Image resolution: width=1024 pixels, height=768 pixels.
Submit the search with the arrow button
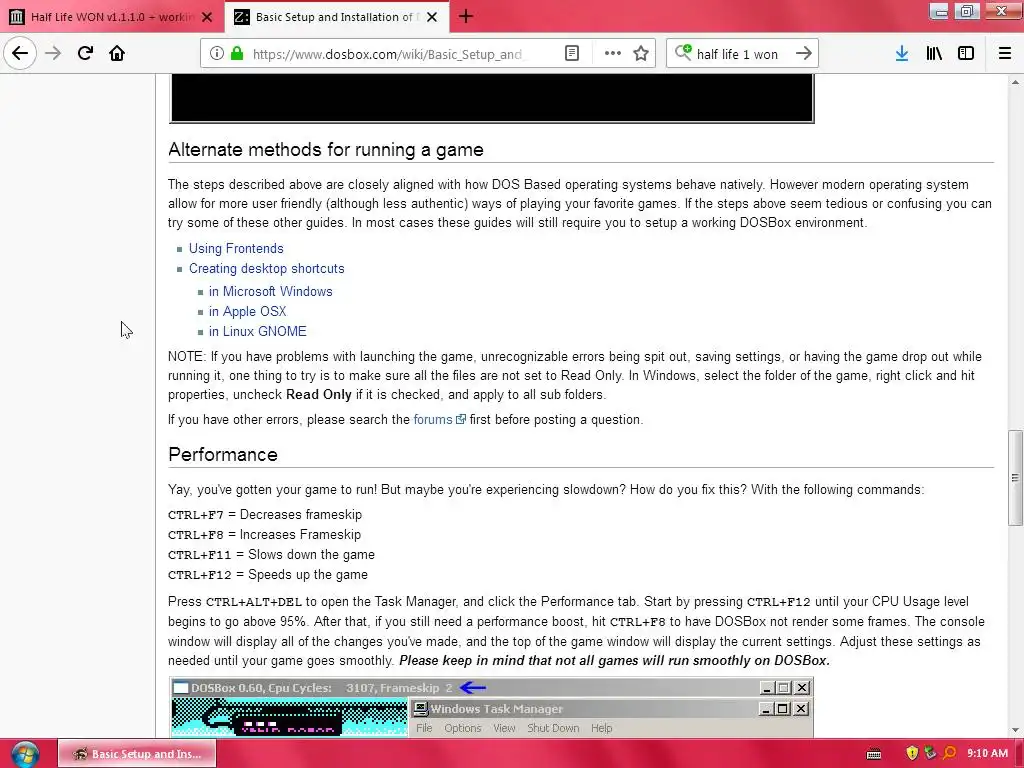point(804,54)
